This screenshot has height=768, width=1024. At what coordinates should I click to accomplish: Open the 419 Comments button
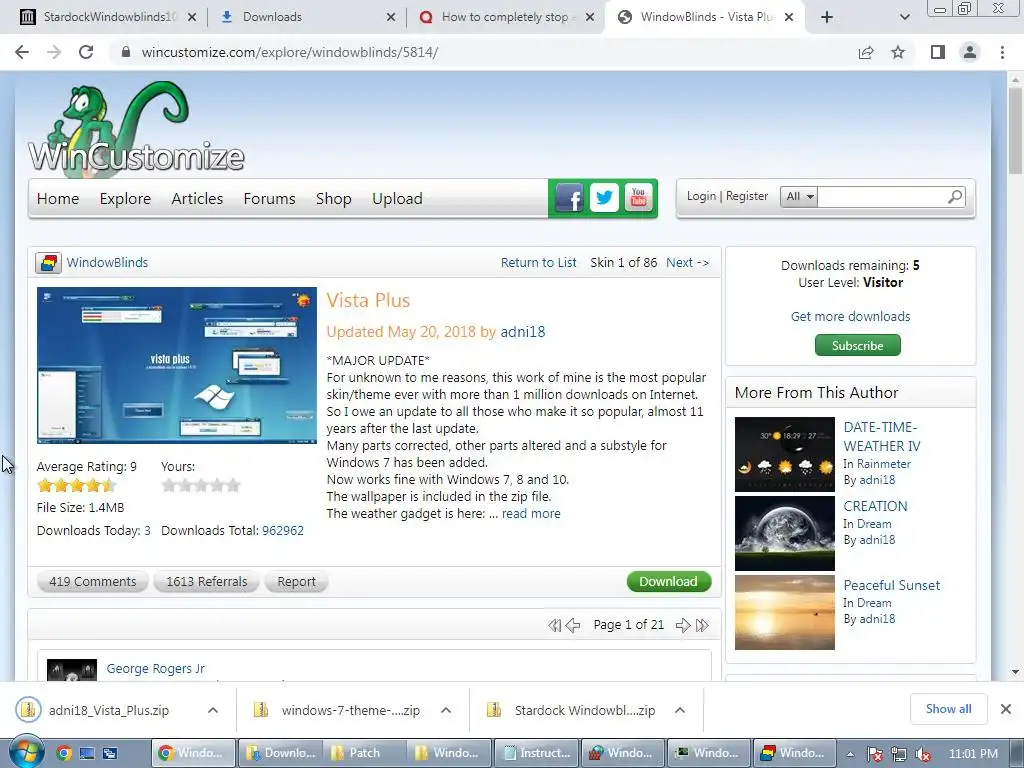click(93, 581)
